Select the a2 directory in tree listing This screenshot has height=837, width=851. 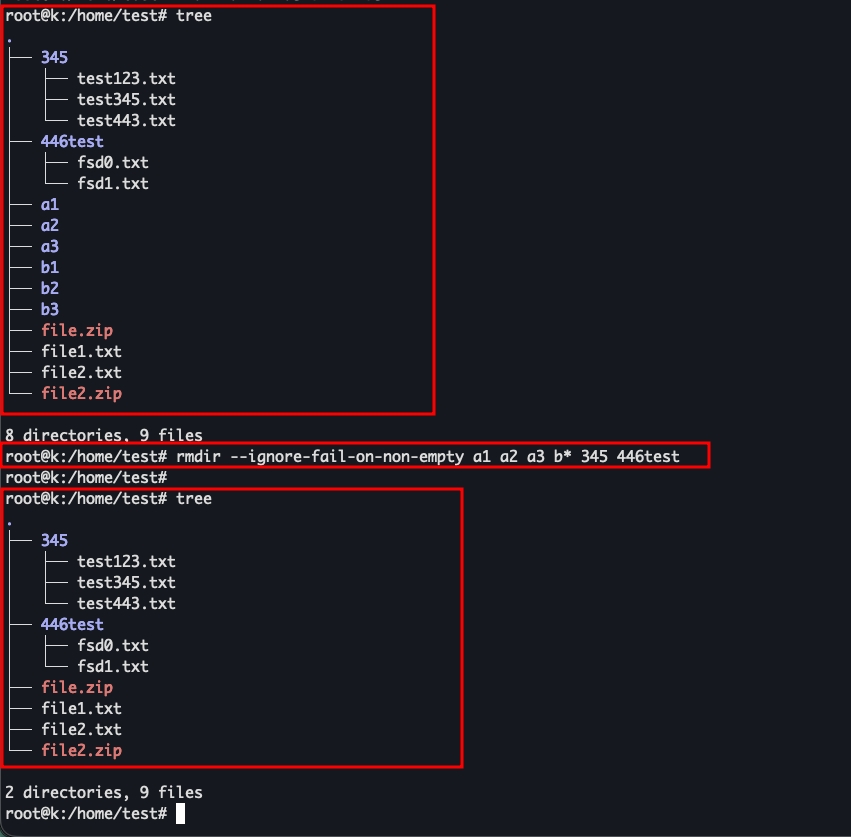(x=49, y=226)
